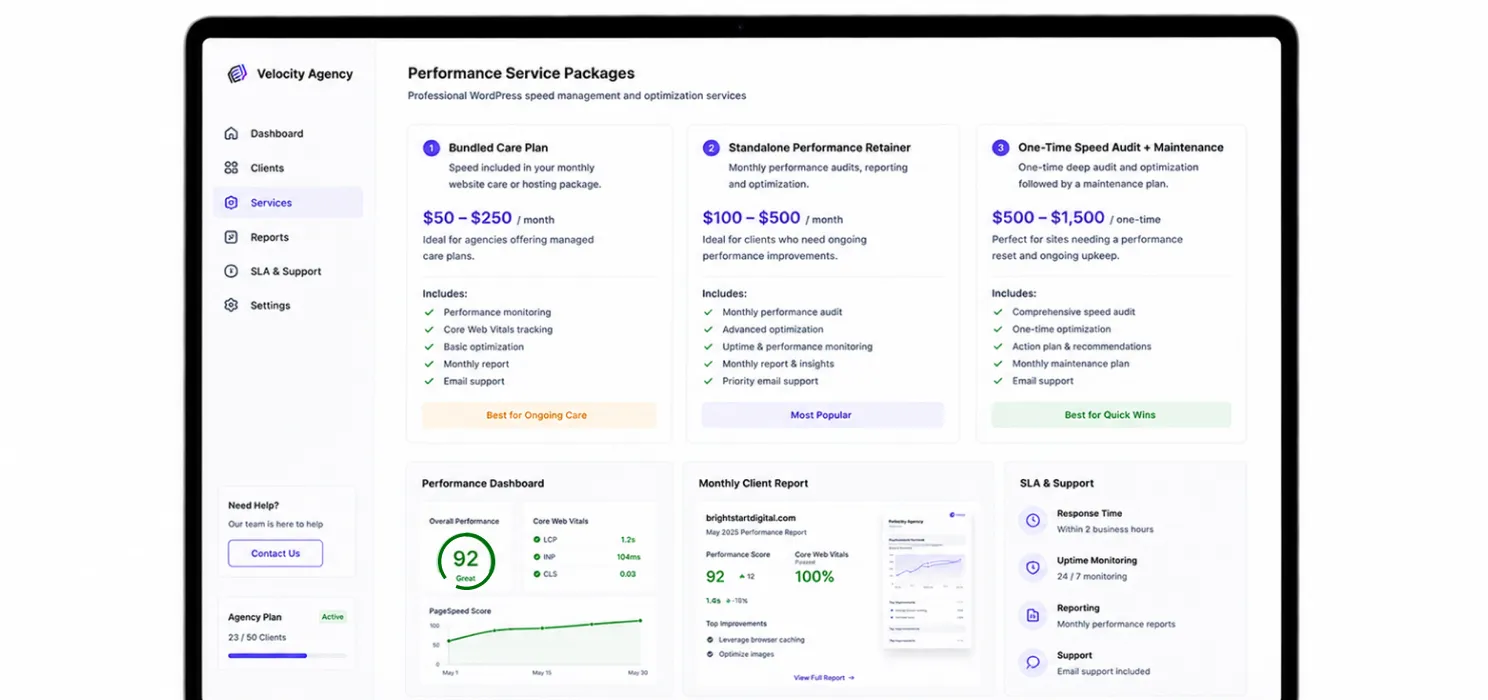
Task: Click the check icon beside Leverage browser caching
Action: pos(710,640)
